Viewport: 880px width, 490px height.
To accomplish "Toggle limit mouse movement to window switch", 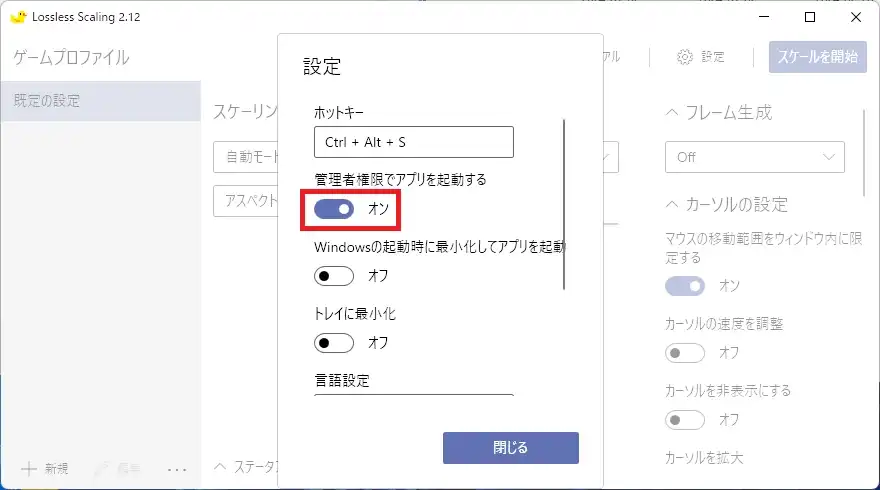I will pyautogui.click(x=685, y=286).
